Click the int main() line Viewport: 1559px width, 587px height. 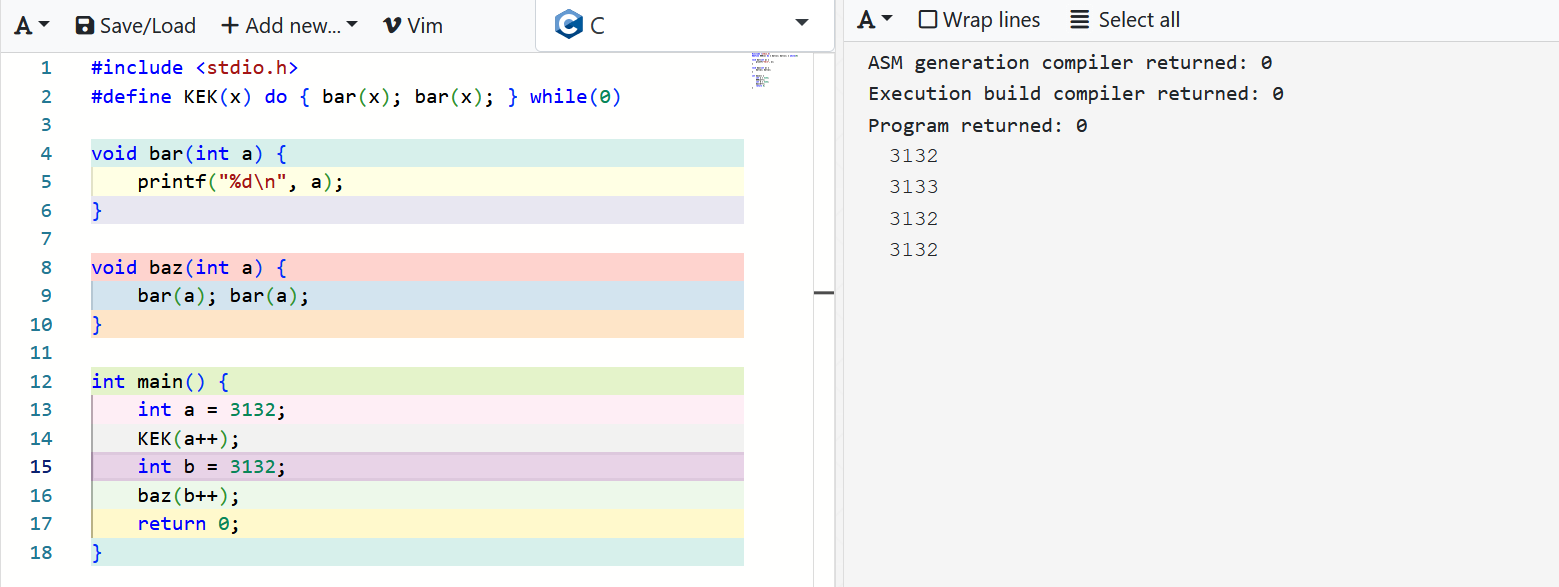point(417,381)
